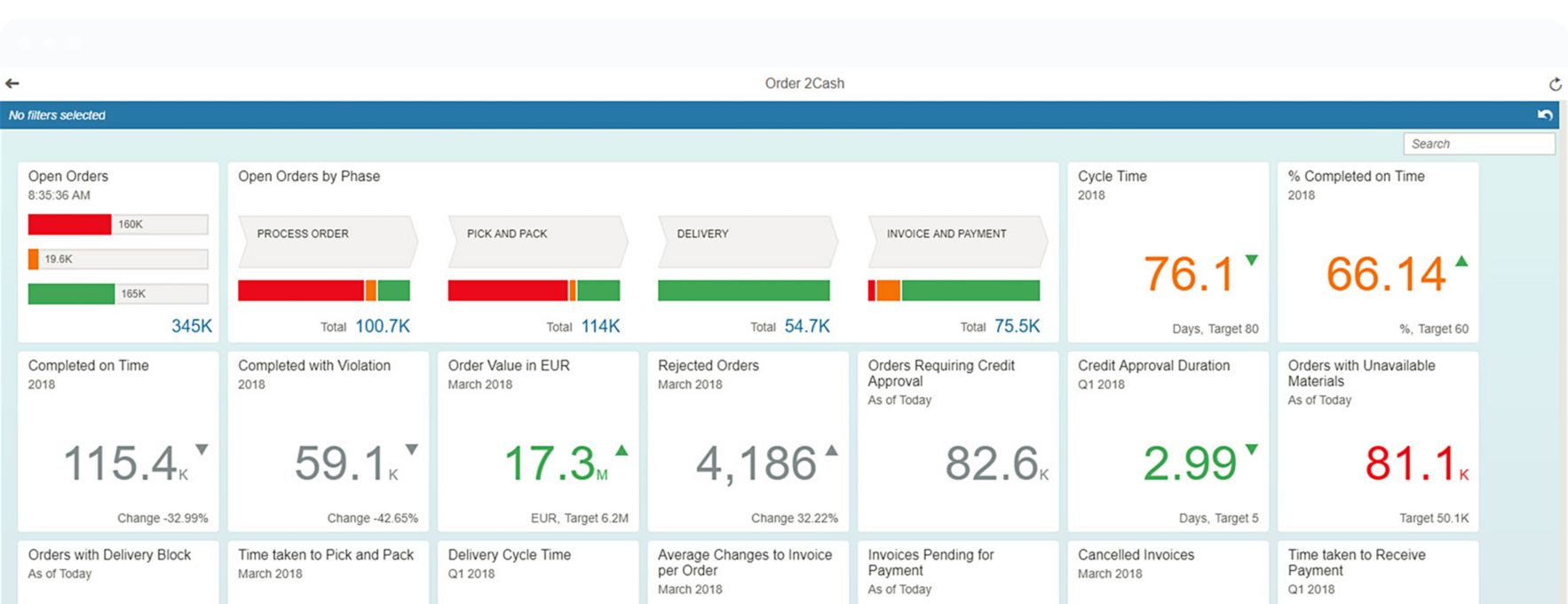Click the back arrow icon
This screenshot has height=604, width=1568.
(12, 83)
